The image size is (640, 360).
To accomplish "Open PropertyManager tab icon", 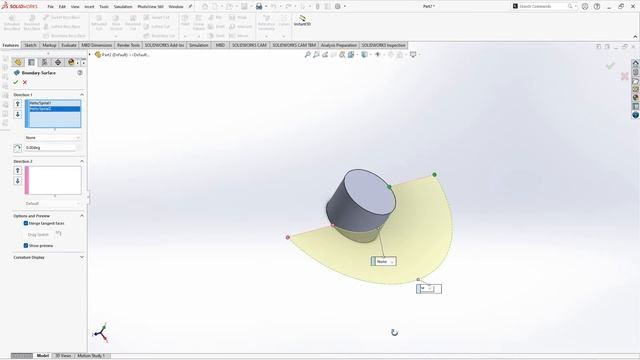I will coord(31,62).
